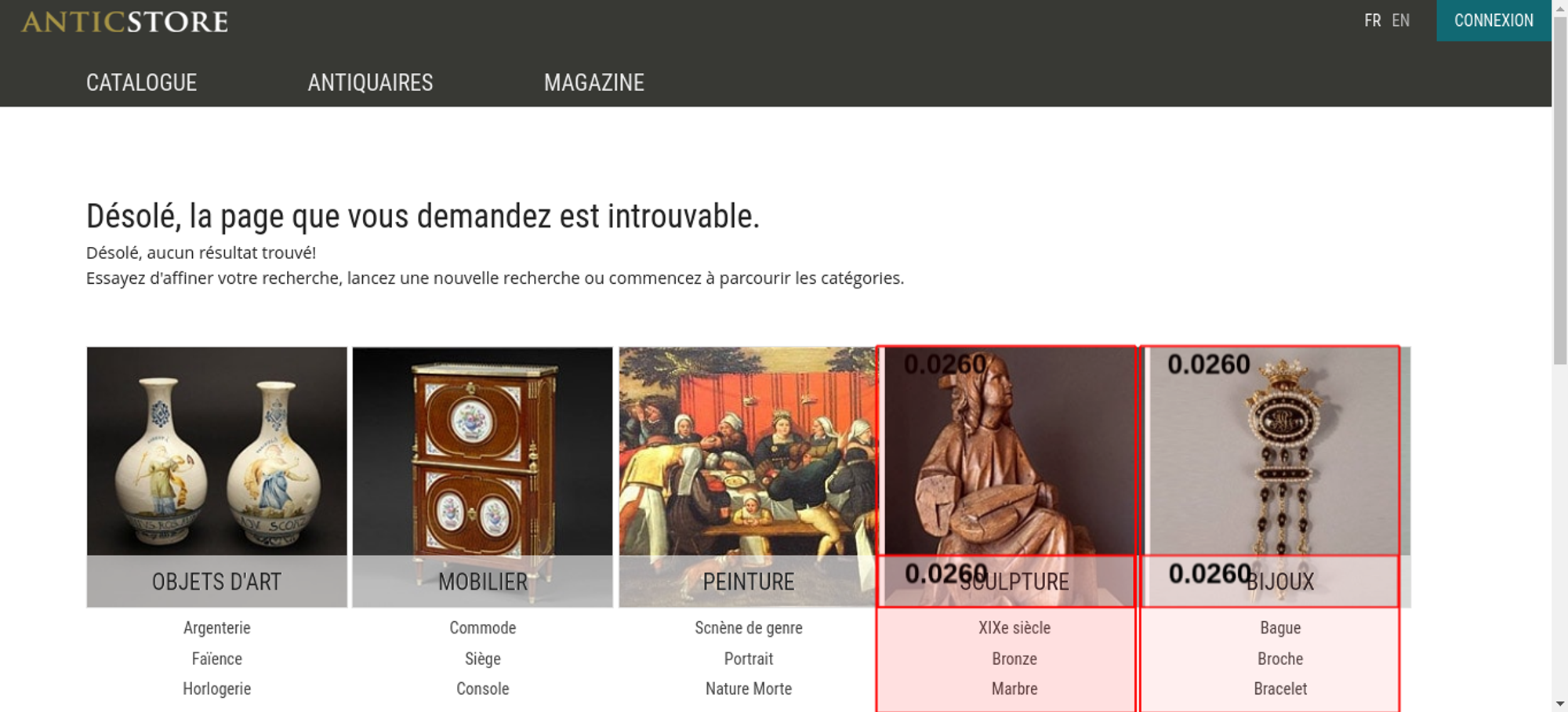Select the FR language option
The width and height of the screenshot is (1568, 712).
pos(1372,20)
